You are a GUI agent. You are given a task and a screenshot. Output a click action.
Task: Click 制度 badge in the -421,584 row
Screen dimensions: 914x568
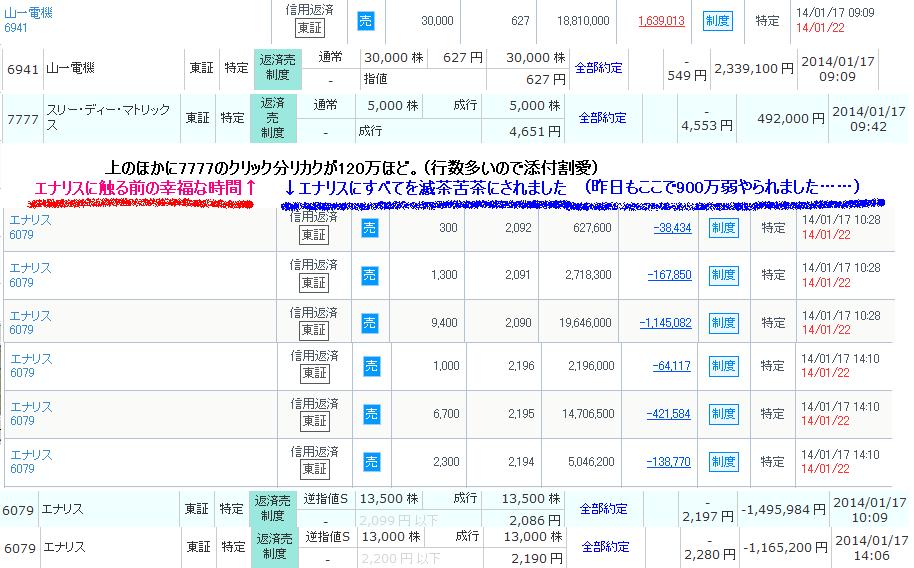[723, 414]
